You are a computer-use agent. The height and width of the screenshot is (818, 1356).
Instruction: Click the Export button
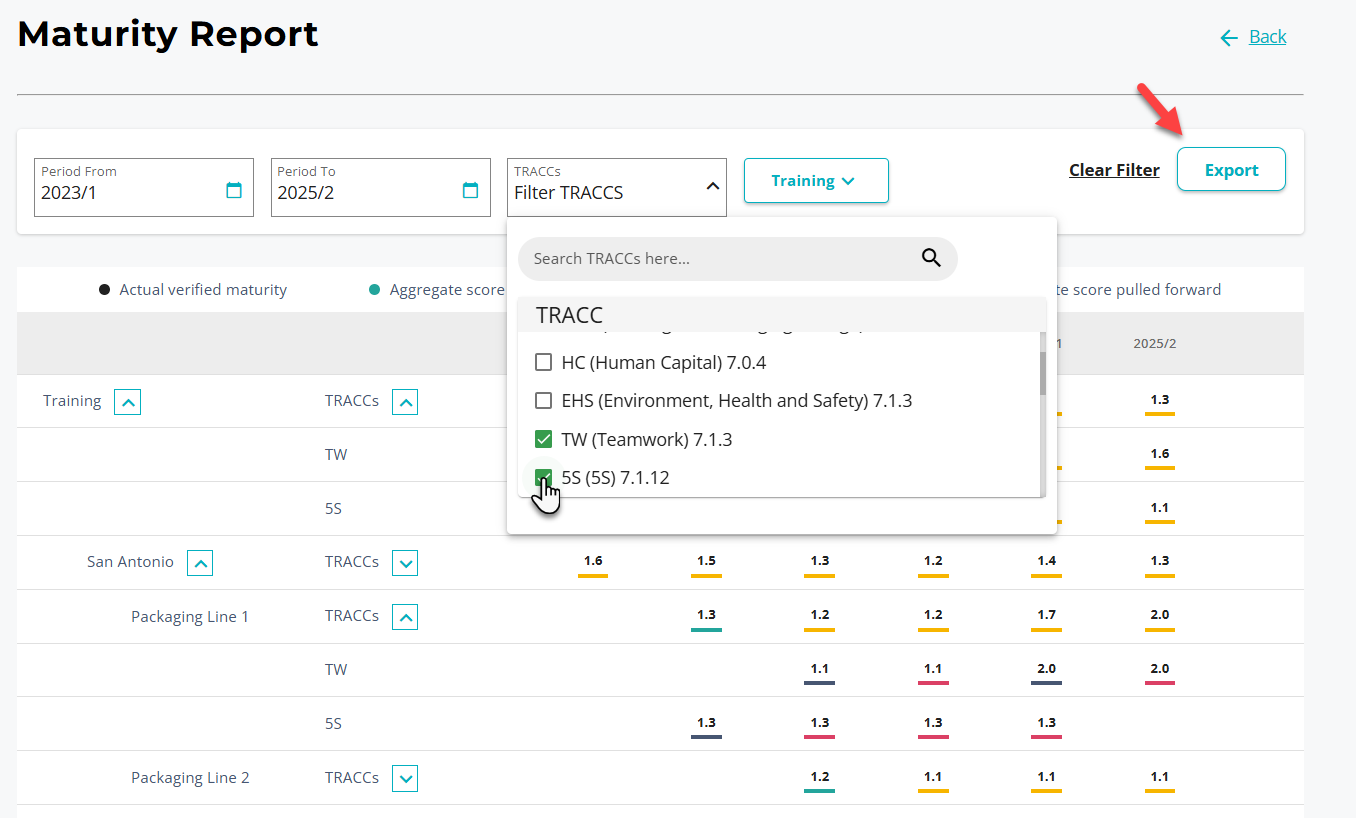pos(1231,170)
